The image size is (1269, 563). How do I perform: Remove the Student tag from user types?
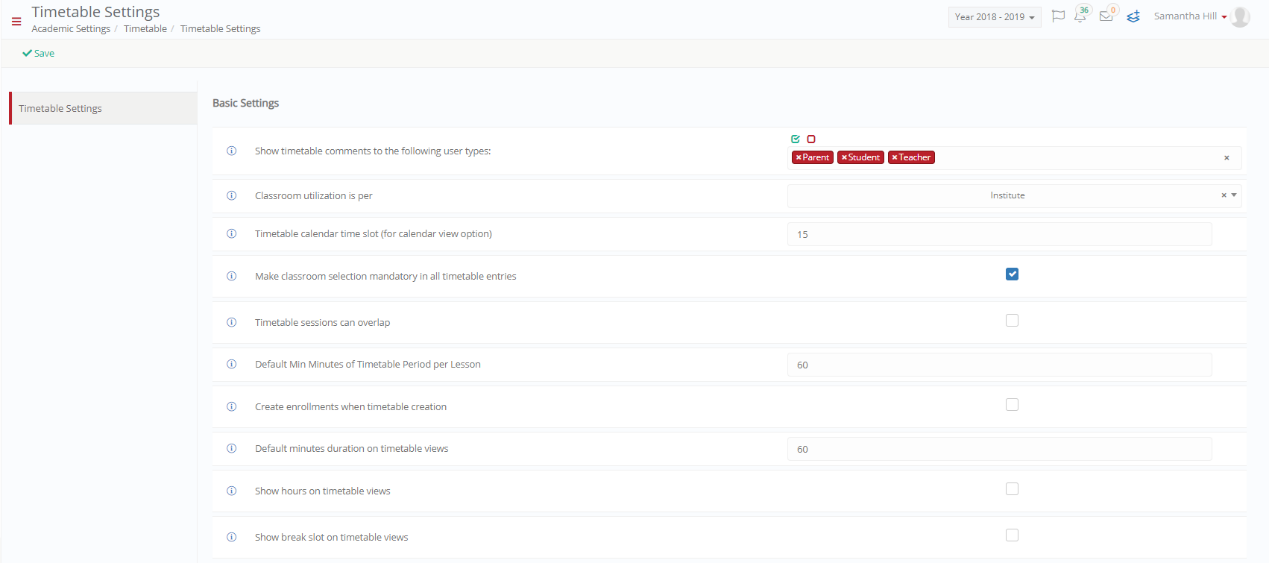click(x=844, y=157)
